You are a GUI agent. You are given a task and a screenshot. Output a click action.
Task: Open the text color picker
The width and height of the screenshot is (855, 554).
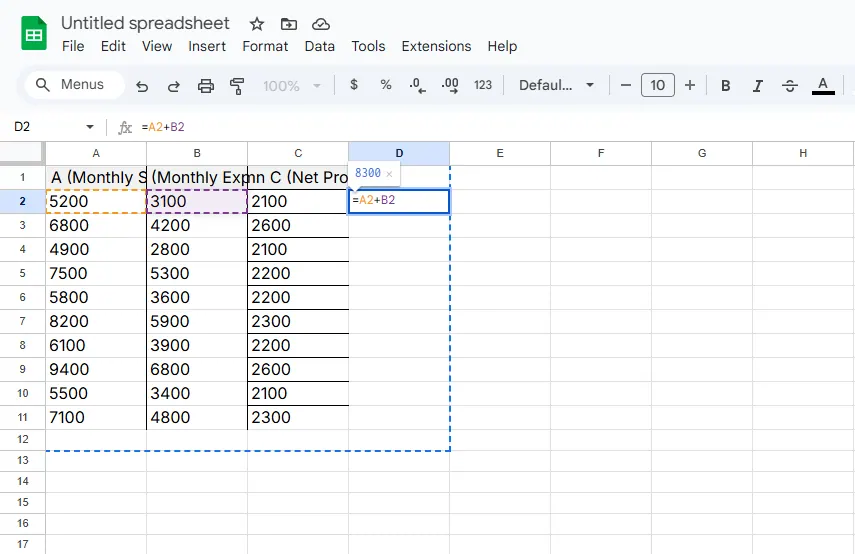pos(823,86)
